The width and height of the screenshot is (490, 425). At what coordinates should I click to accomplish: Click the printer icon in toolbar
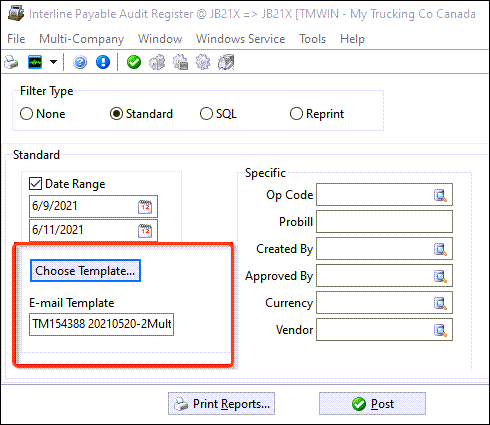click(11, 62)
